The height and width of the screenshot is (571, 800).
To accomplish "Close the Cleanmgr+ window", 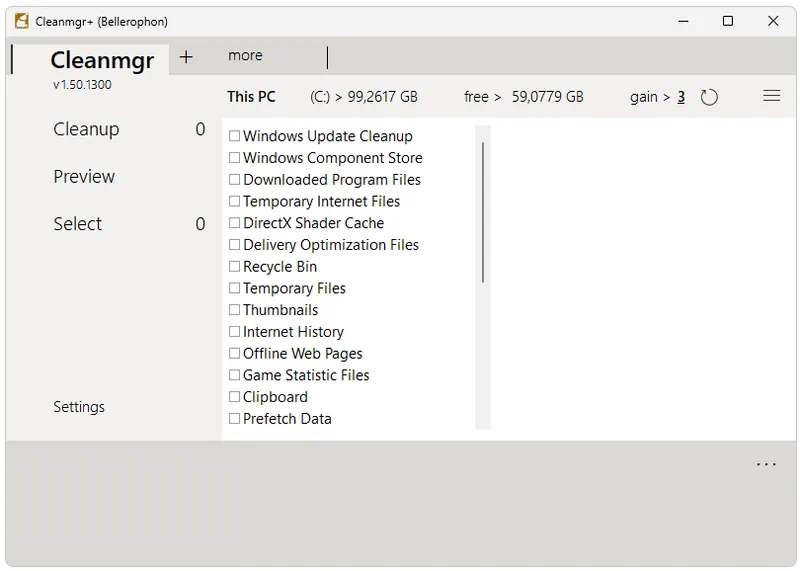I will coord(773,21).
